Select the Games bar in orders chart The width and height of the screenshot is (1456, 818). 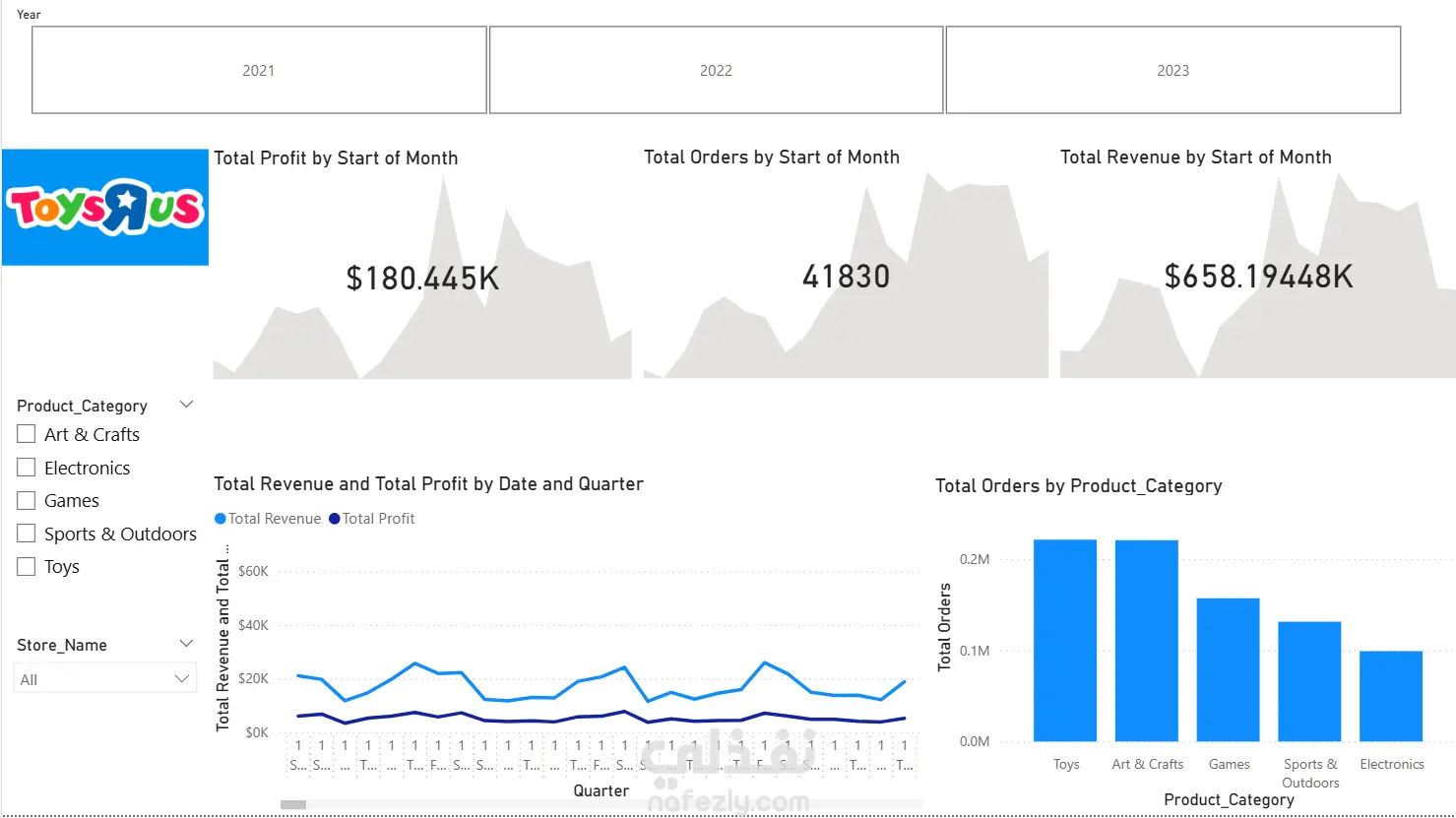click(1229, 669)
